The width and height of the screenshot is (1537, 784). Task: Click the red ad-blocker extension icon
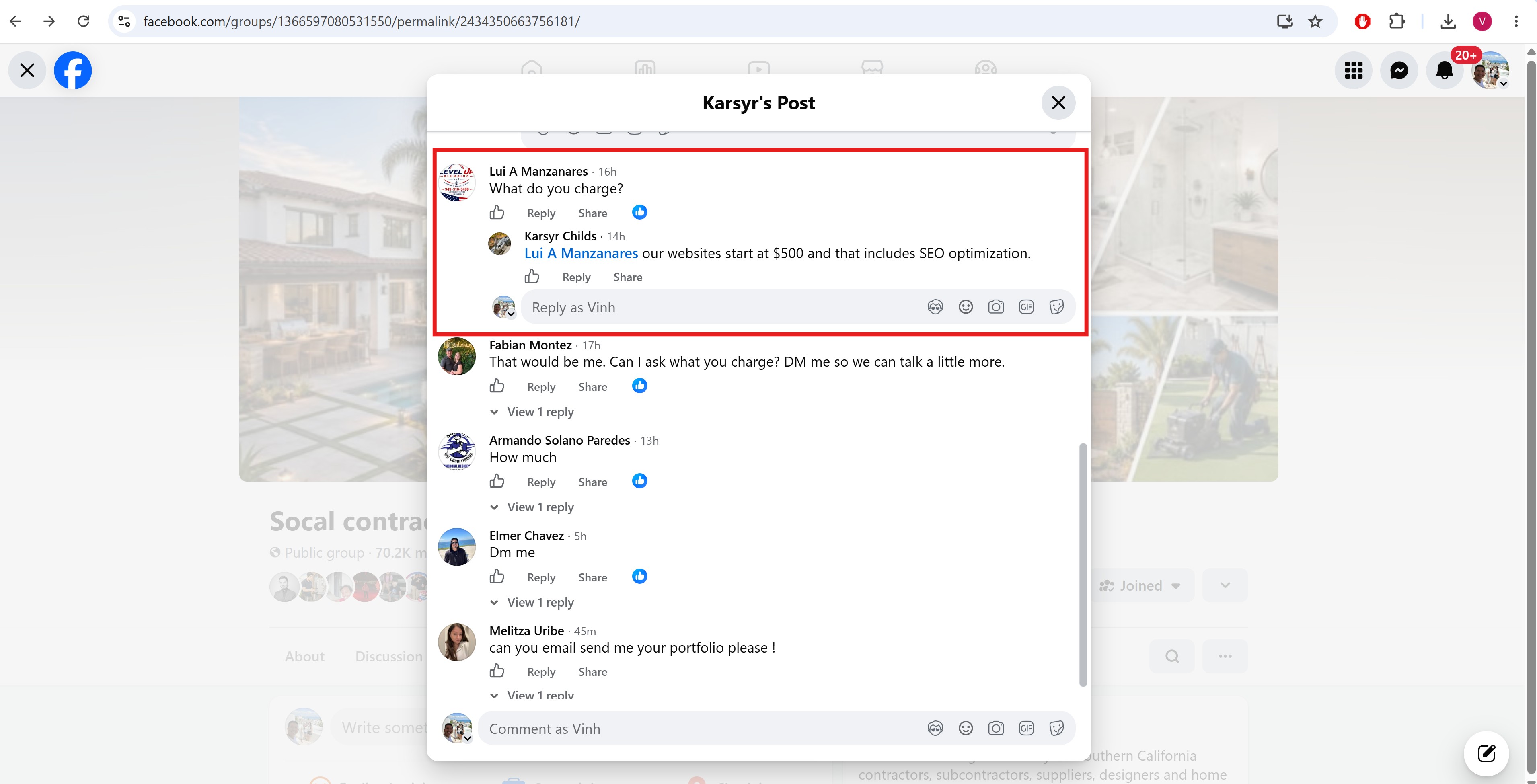(1363, 21)
